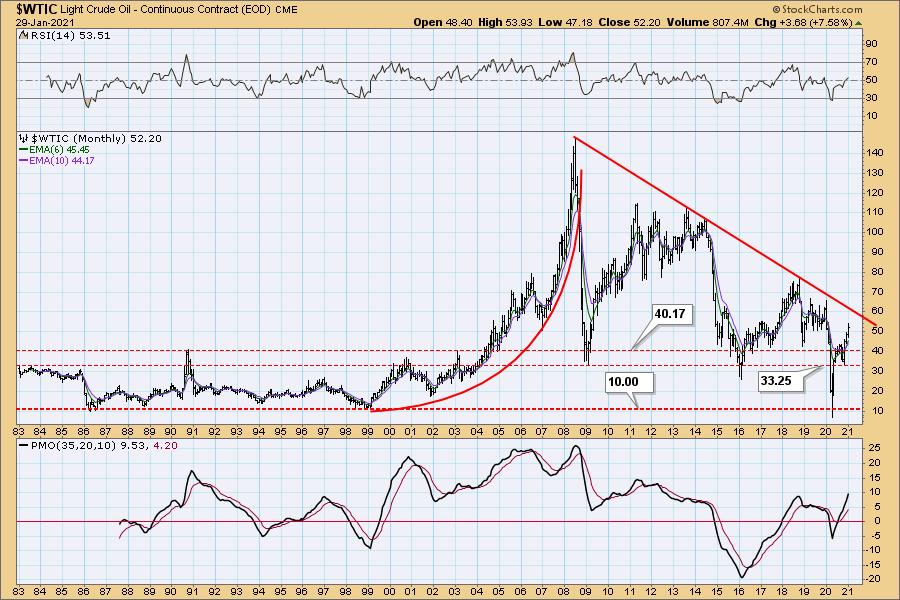Click the Chg +3.68 (+7.58%) reading
Viewport: 900px width, 600px height.
[804, 22]
